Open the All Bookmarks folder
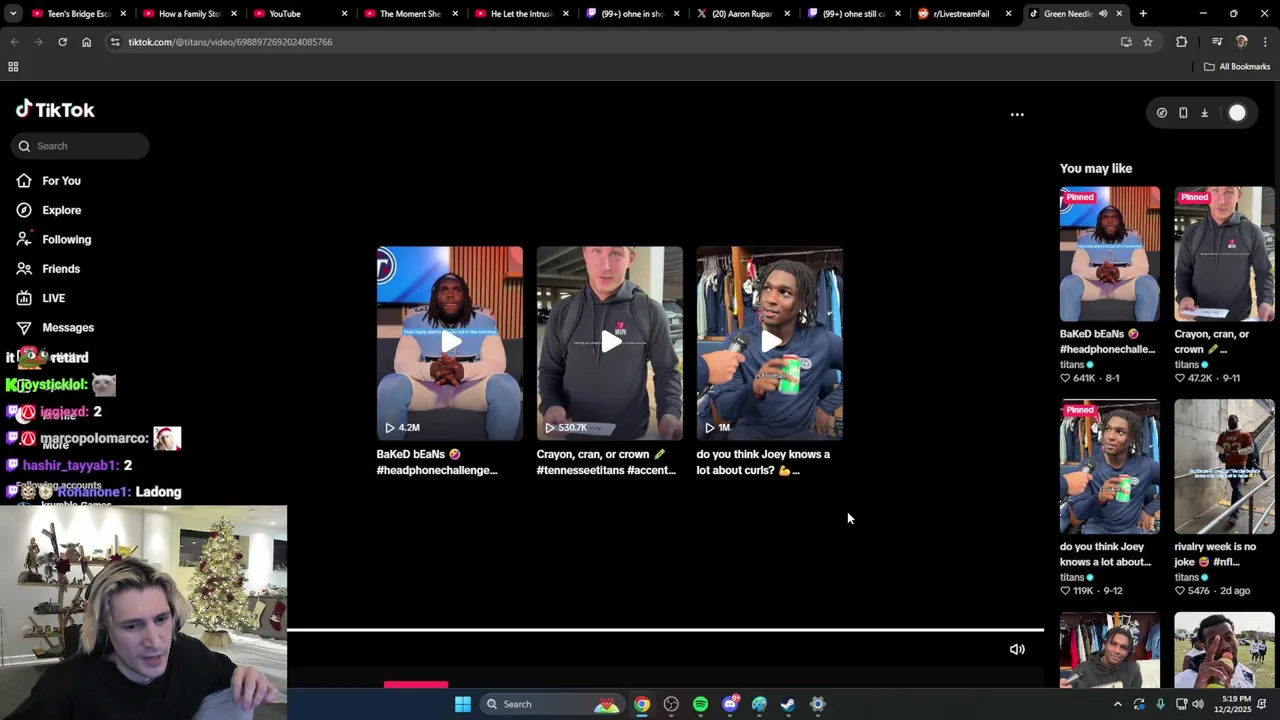Screen dimensions: 1280x720 click(x=1237, y=67)
